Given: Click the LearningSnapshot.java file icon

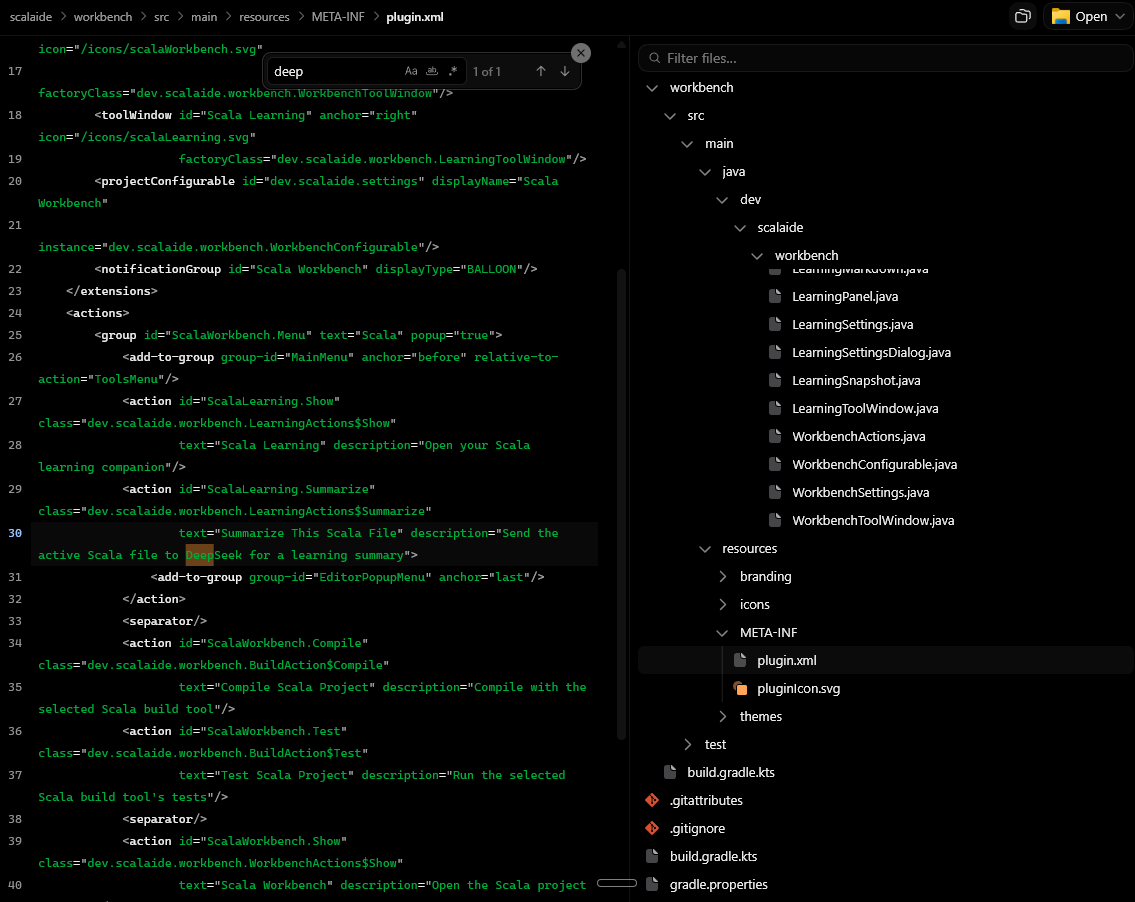Looking at the screenshot, I should 775,380.
